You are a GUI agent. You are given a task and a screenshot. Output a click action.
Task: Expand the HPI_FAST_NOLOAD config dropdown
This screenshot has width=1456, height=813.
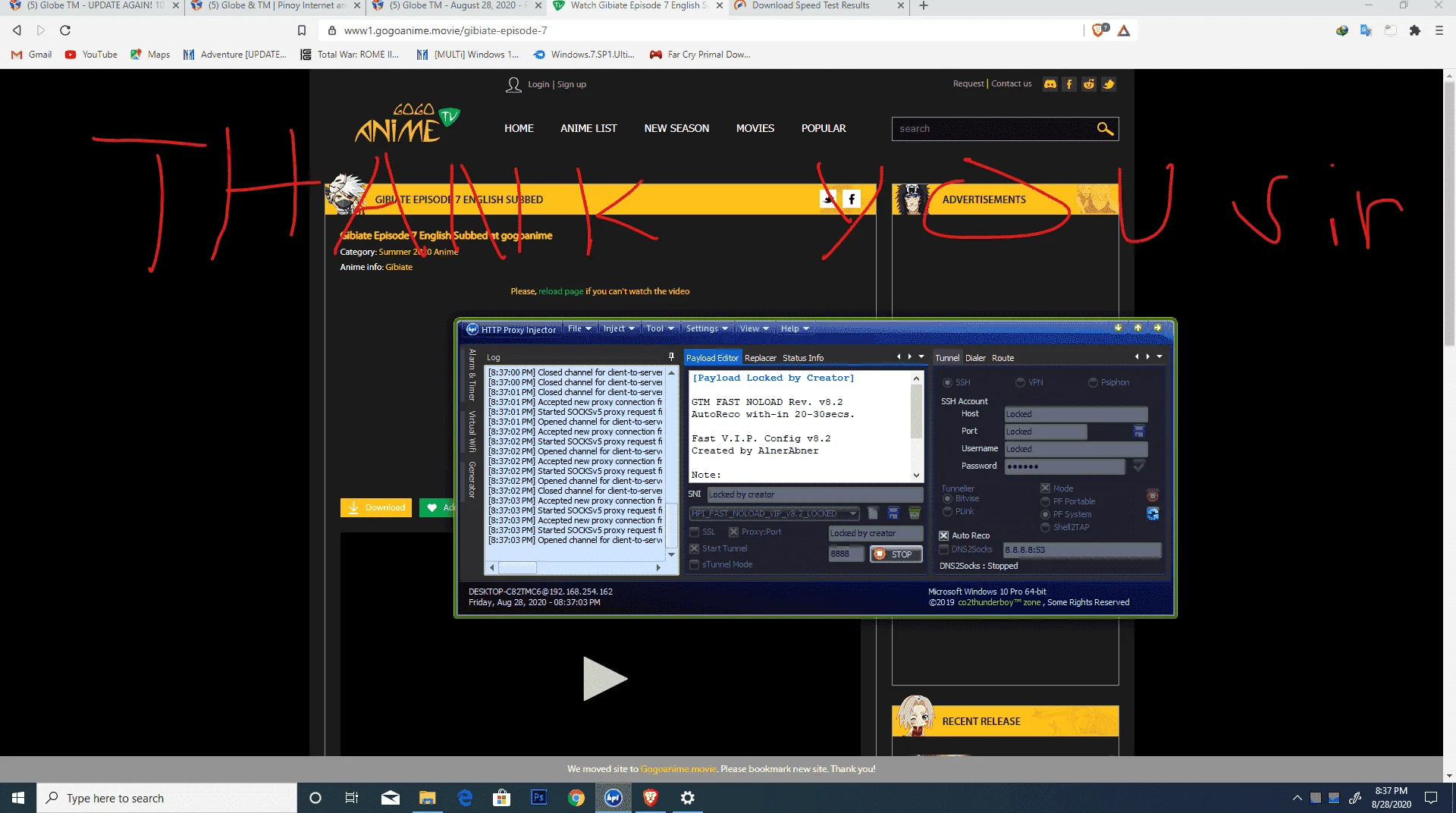point(853,513)
